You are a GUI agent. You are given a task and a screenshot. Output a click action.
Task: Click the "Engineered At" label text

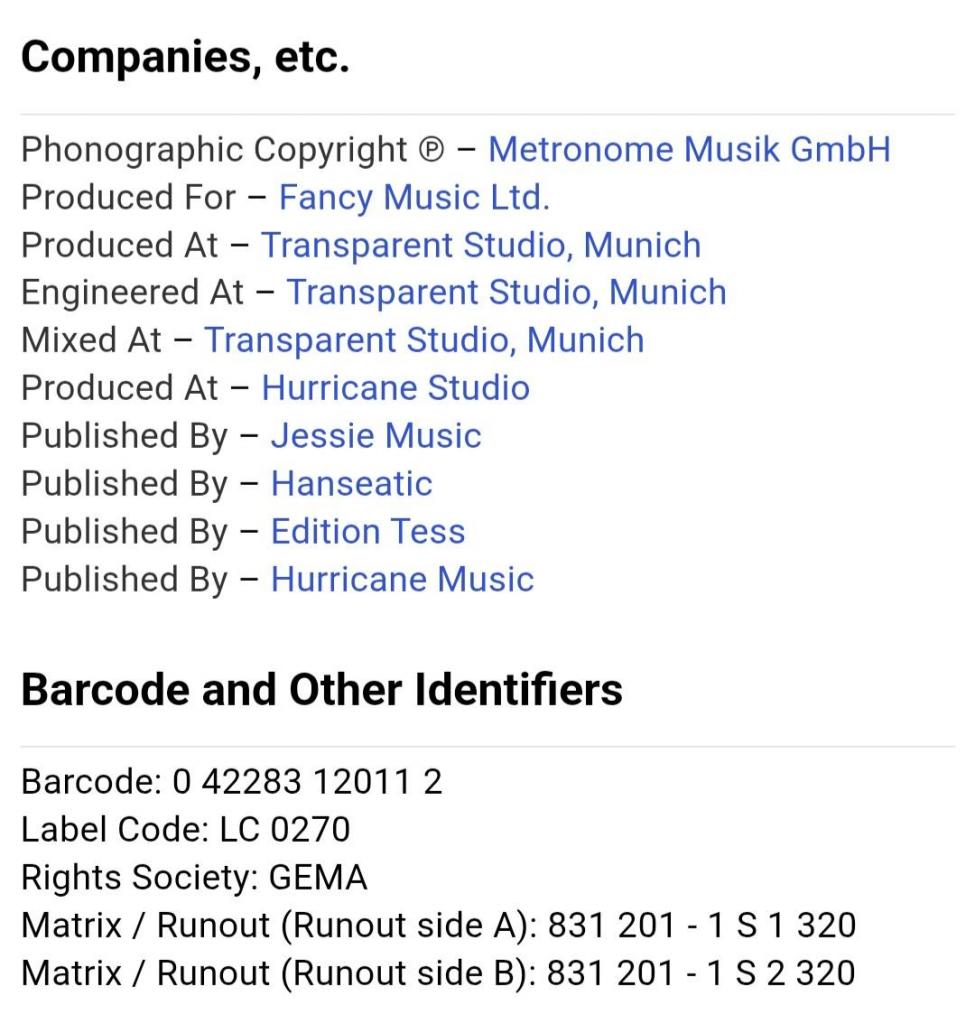pos(132,293)
